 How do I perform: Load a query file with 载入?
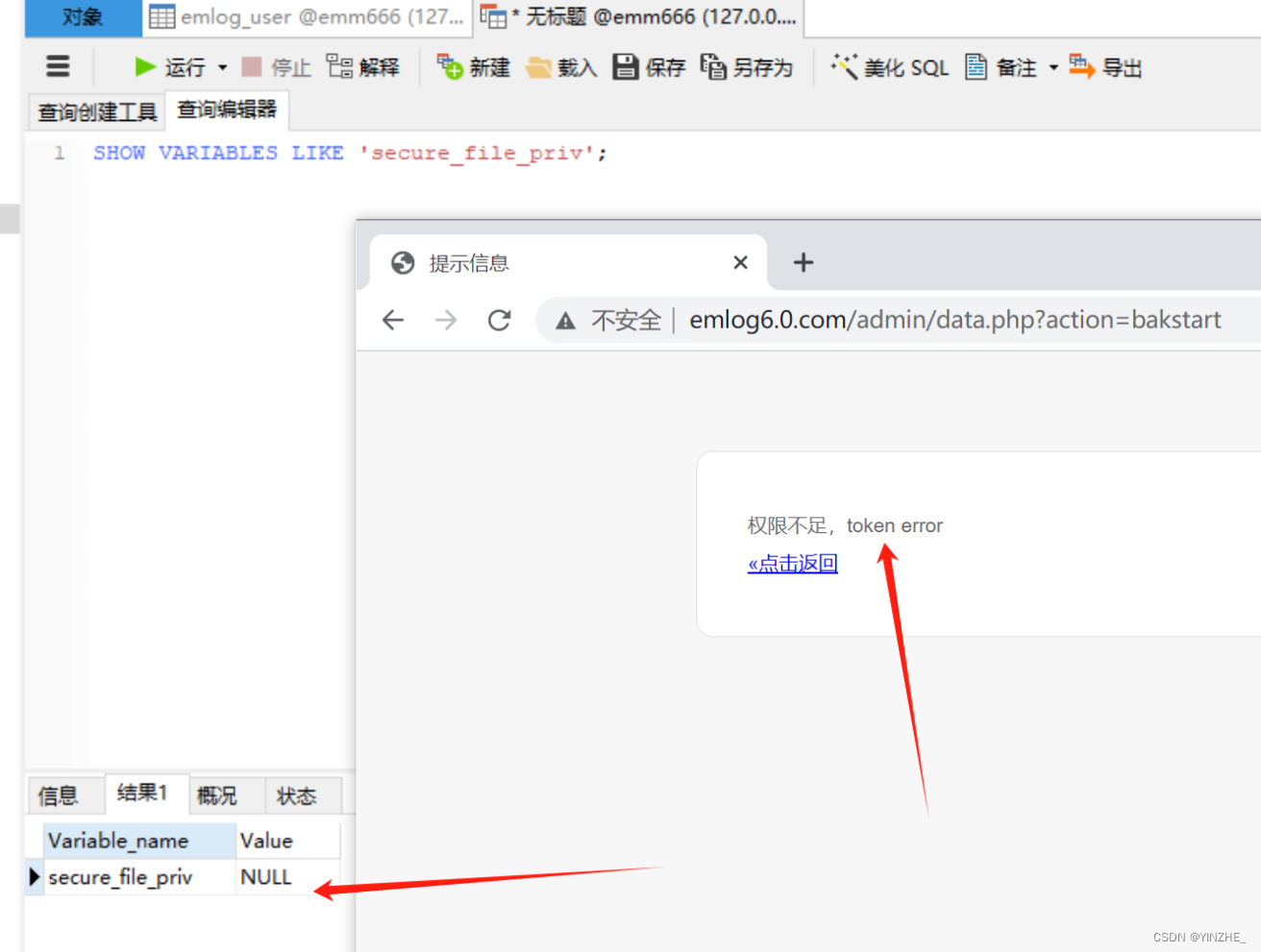(562, 67)
